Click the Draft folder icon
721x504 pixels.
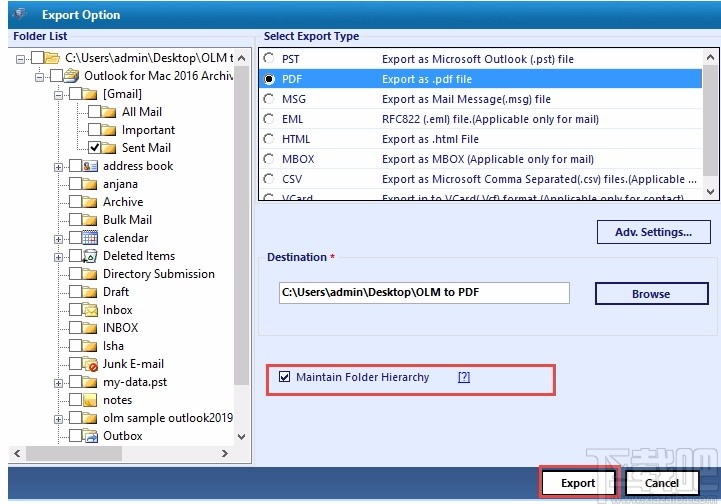(x=90, y=292)
